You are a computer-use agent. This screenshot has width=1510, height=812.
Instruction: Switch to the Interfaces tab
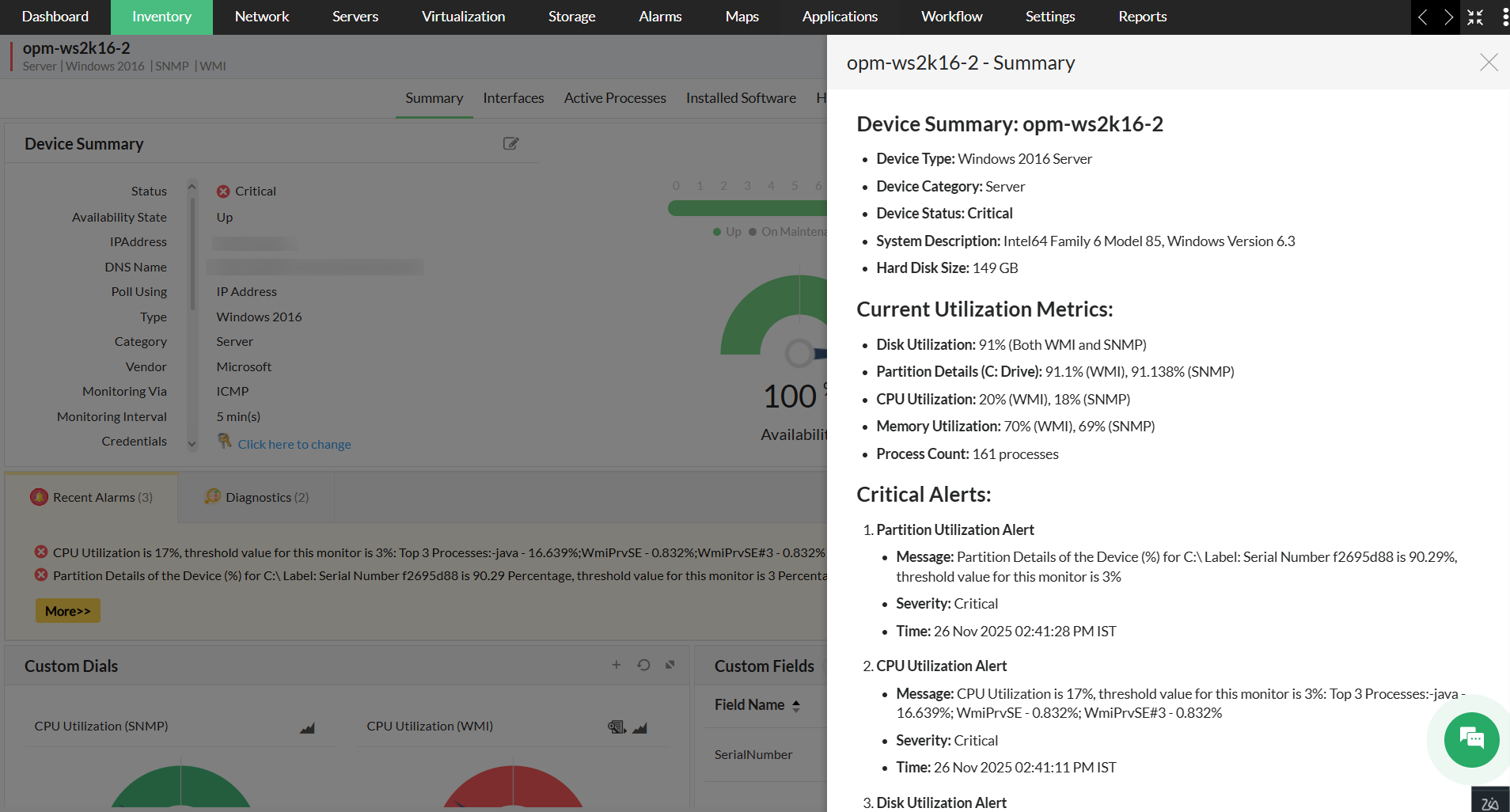point(514,98)
